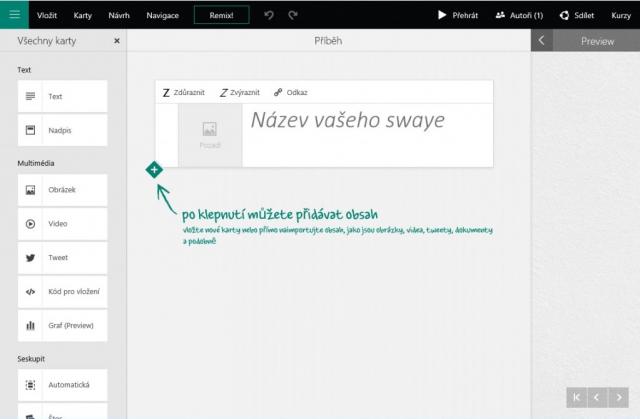Screen dimensions: 640x419
Task: Click the green plus add-content button
Action: (x=154, y=169)
